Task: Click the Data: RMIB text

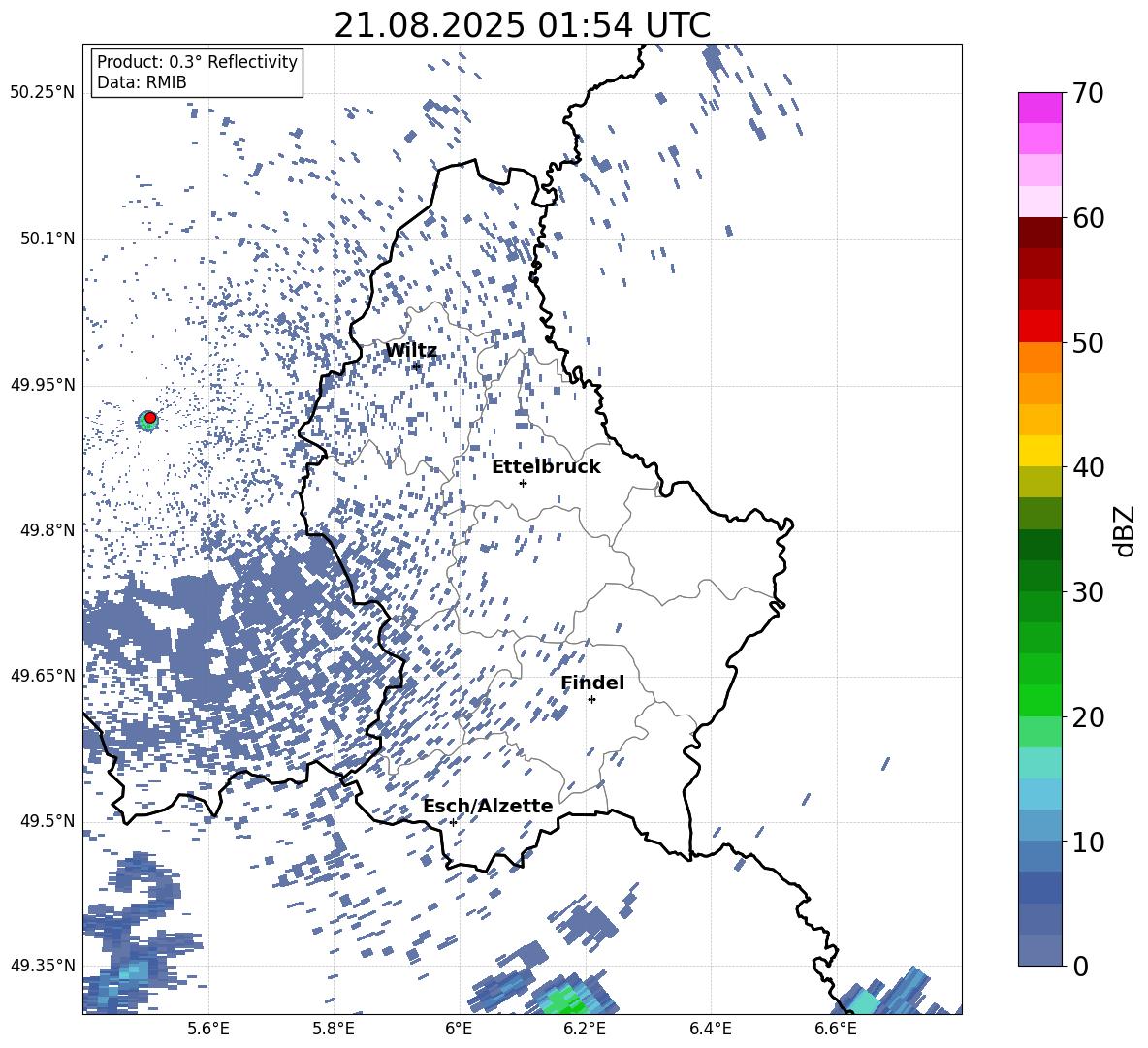Action: (x=142, y=82)
